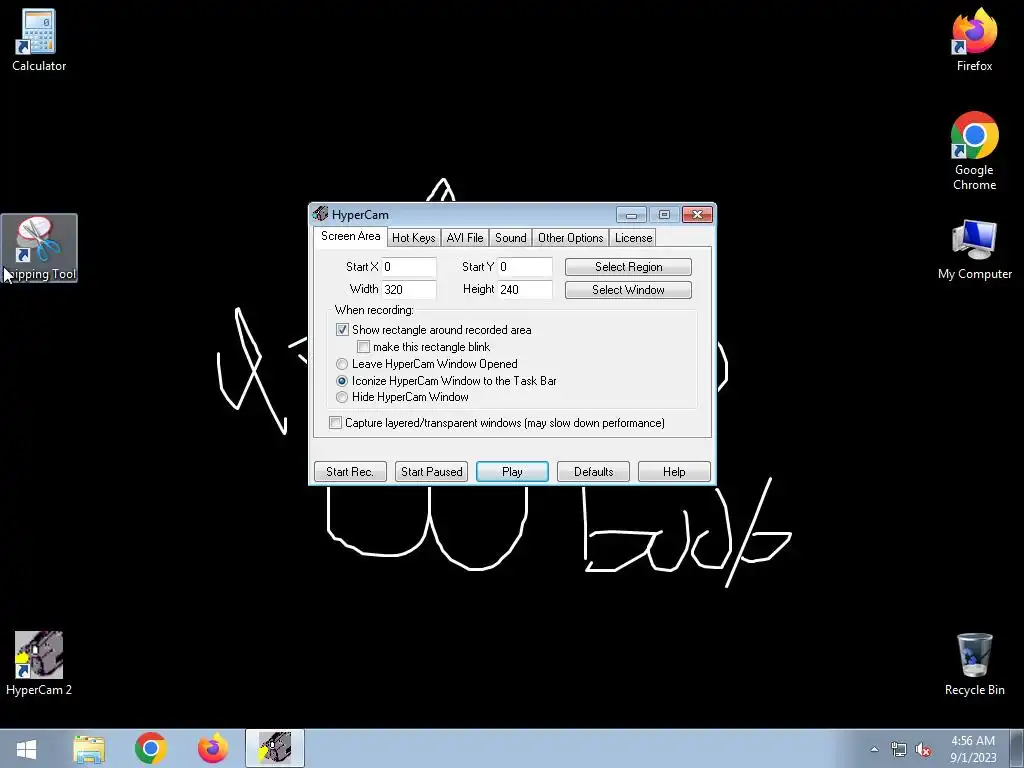Click the muted volume tray icon
1024x768 pixels.
pyautogui.click(x=923, y=749)
